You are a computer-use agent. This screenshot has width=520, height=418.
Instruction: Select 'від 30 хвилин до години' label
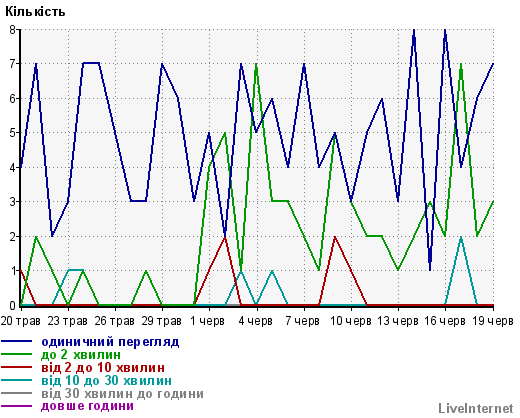coord(122,394)
